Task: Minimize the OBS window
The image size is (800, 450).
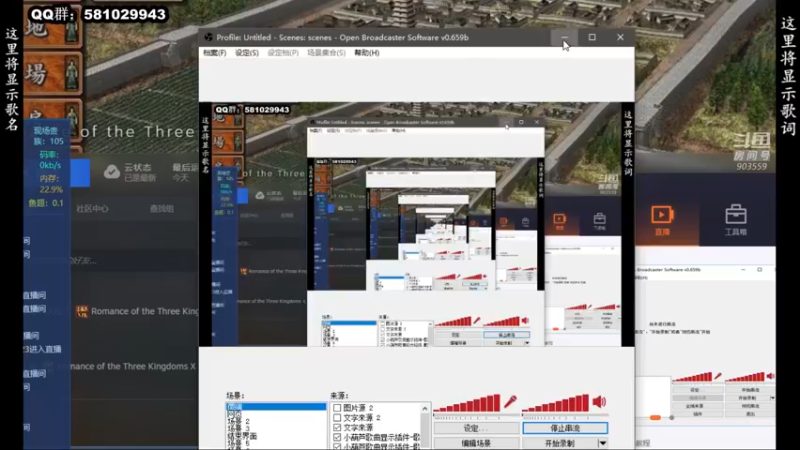Action: (x=564, y=37)
